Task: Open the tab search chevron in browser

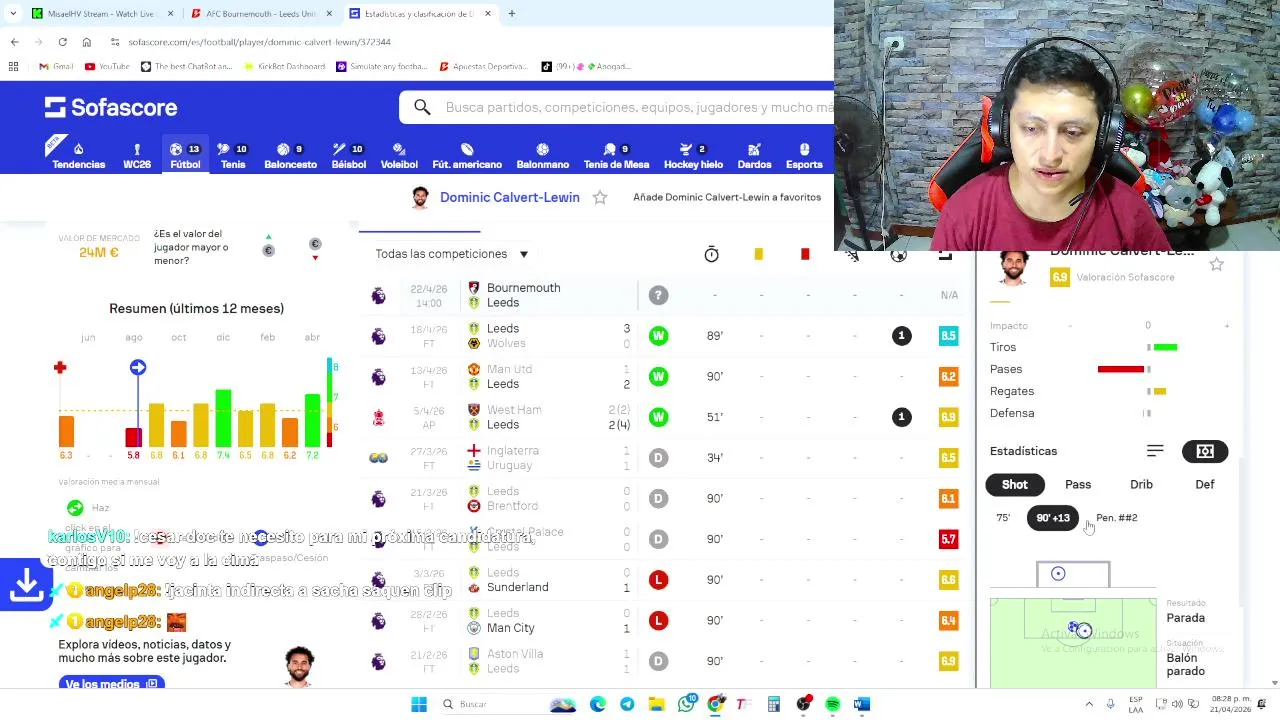Action: tap(13, 14)
